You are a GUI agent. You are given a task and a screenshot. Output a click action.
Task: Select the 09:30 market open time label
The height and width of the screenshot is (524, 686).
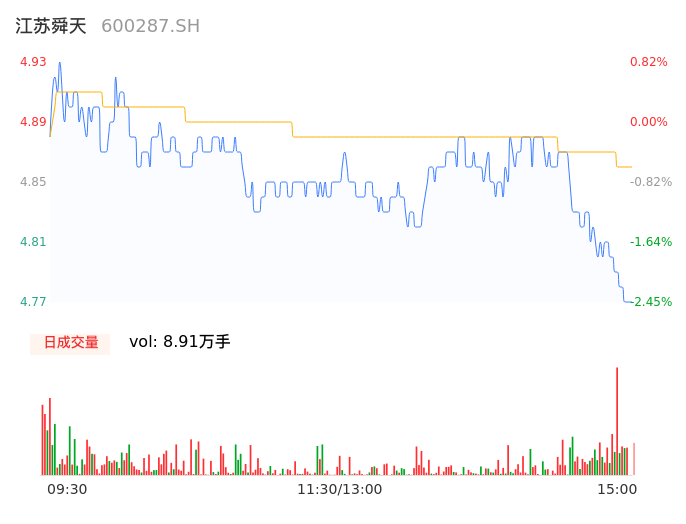67,489
